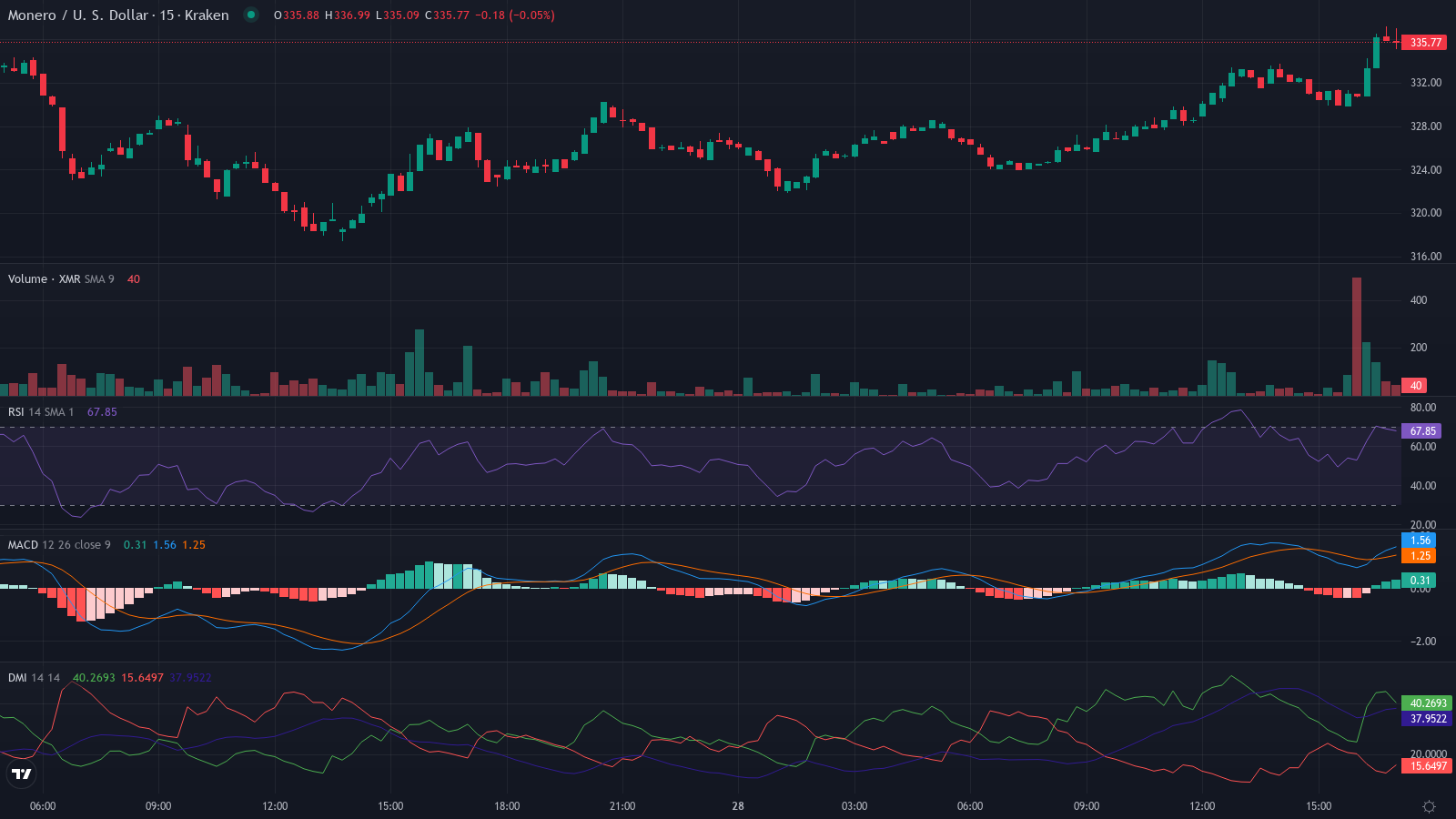1456x819 pixels.
Task: Click the red 15.6497 -DI value flag
Action: pos(1424,766)
